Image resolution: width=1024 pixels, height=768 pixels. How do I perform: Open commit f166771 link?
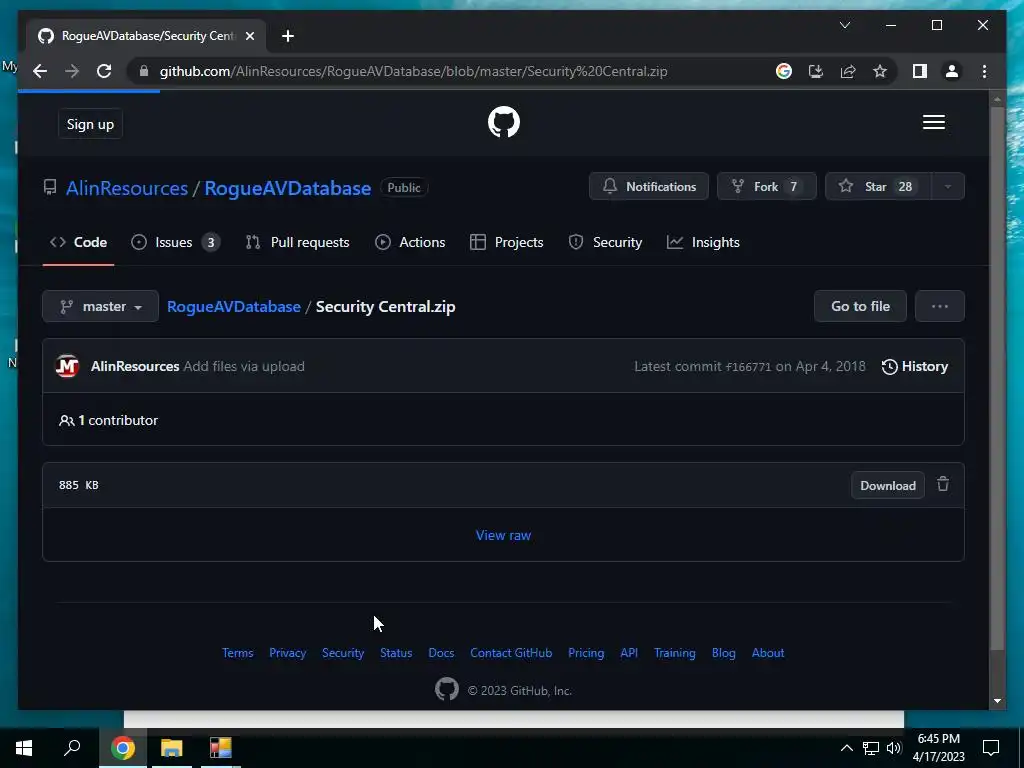coord(748,367)
